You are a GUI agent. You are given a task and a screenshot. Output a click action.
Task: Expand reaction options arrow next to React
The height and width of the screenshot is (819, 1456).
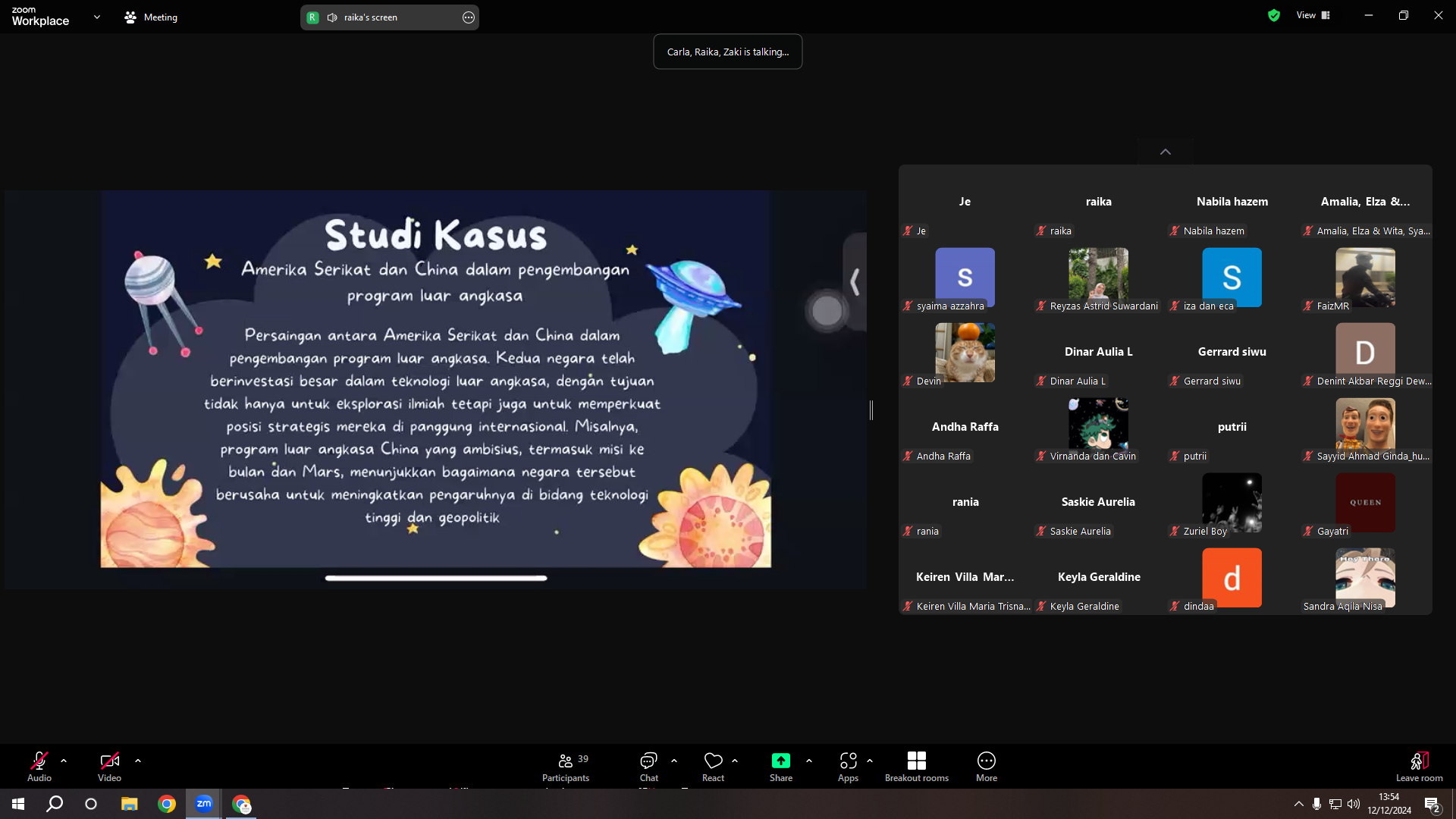[735, 761]
